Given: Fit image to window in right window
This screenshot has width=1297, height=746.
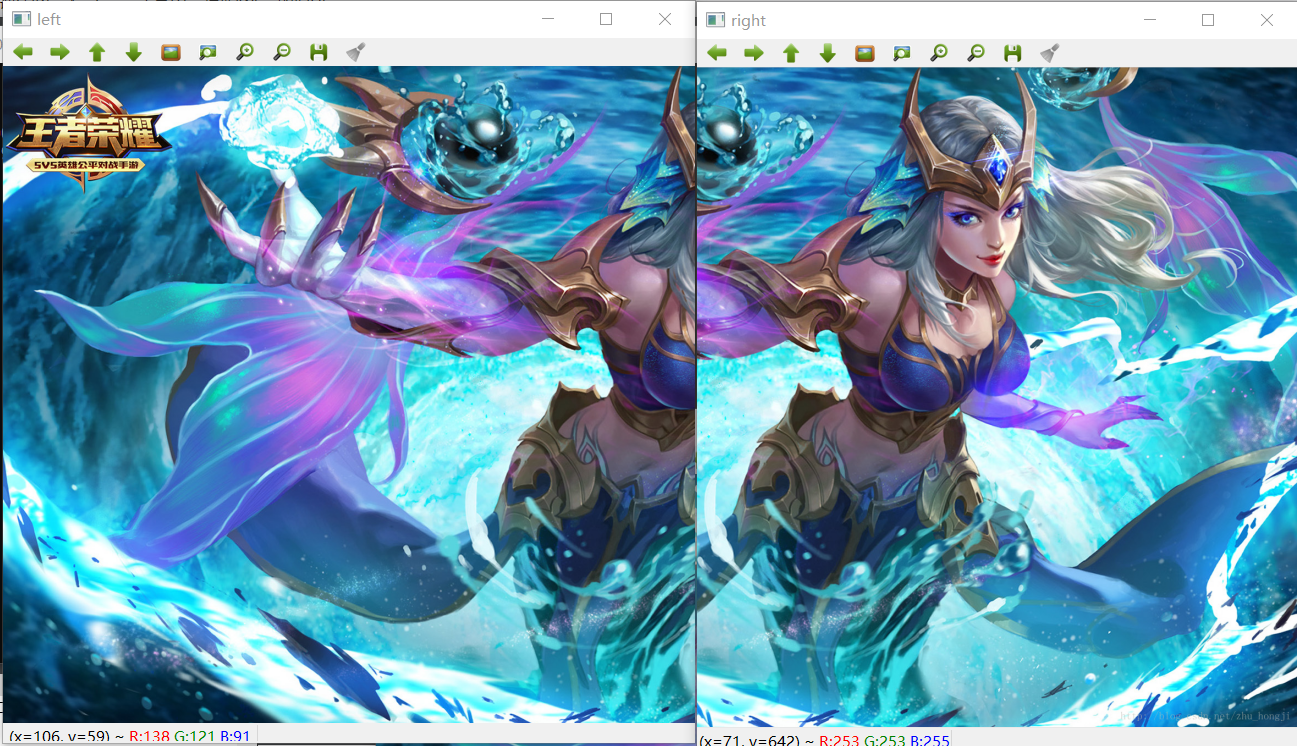Looking at the screenshot, I should click(x=902, y=53).
